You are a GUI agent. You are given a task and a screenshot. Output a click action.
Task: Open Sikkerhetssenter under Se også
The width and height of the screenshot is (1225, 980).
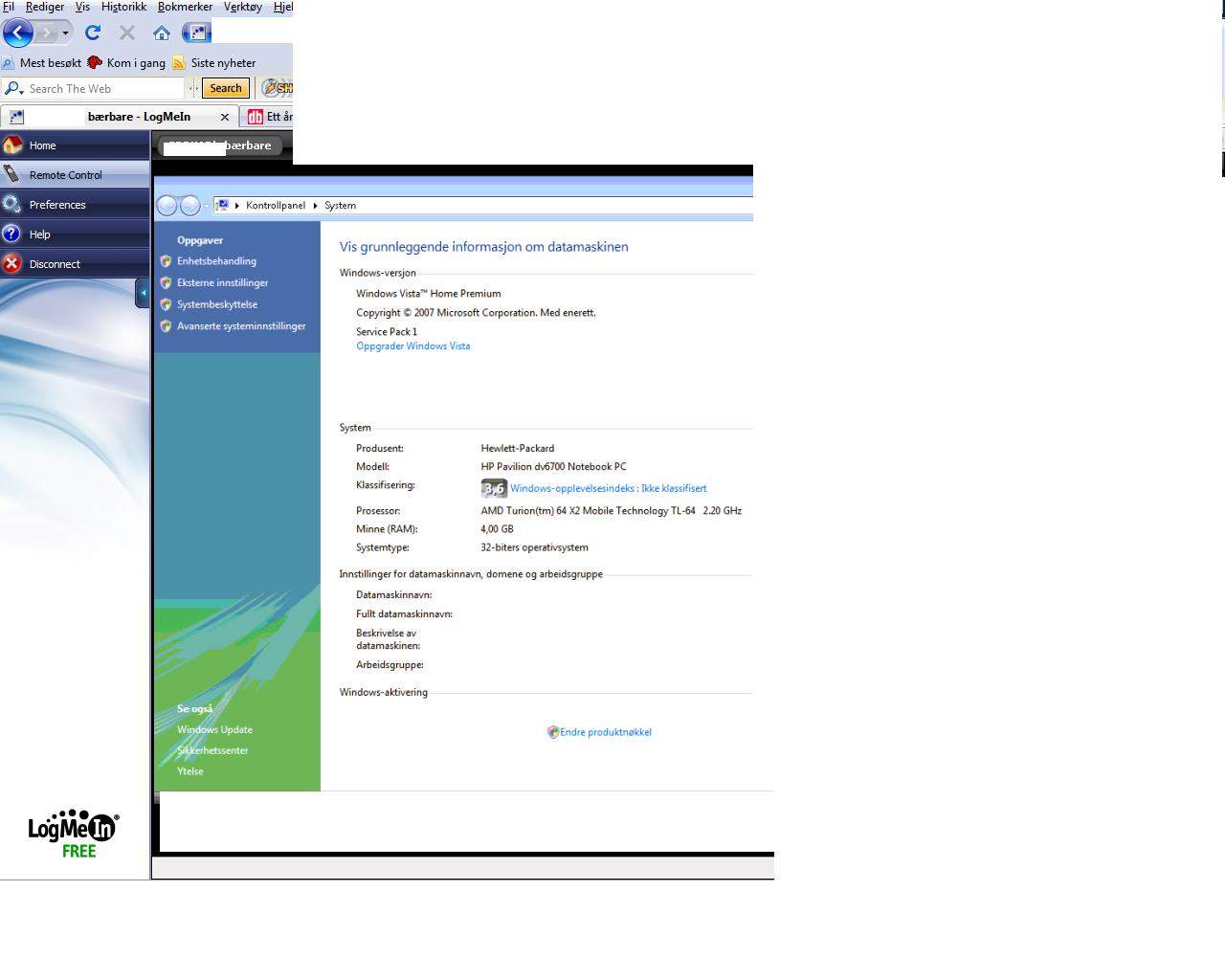[x=212, y=750]
